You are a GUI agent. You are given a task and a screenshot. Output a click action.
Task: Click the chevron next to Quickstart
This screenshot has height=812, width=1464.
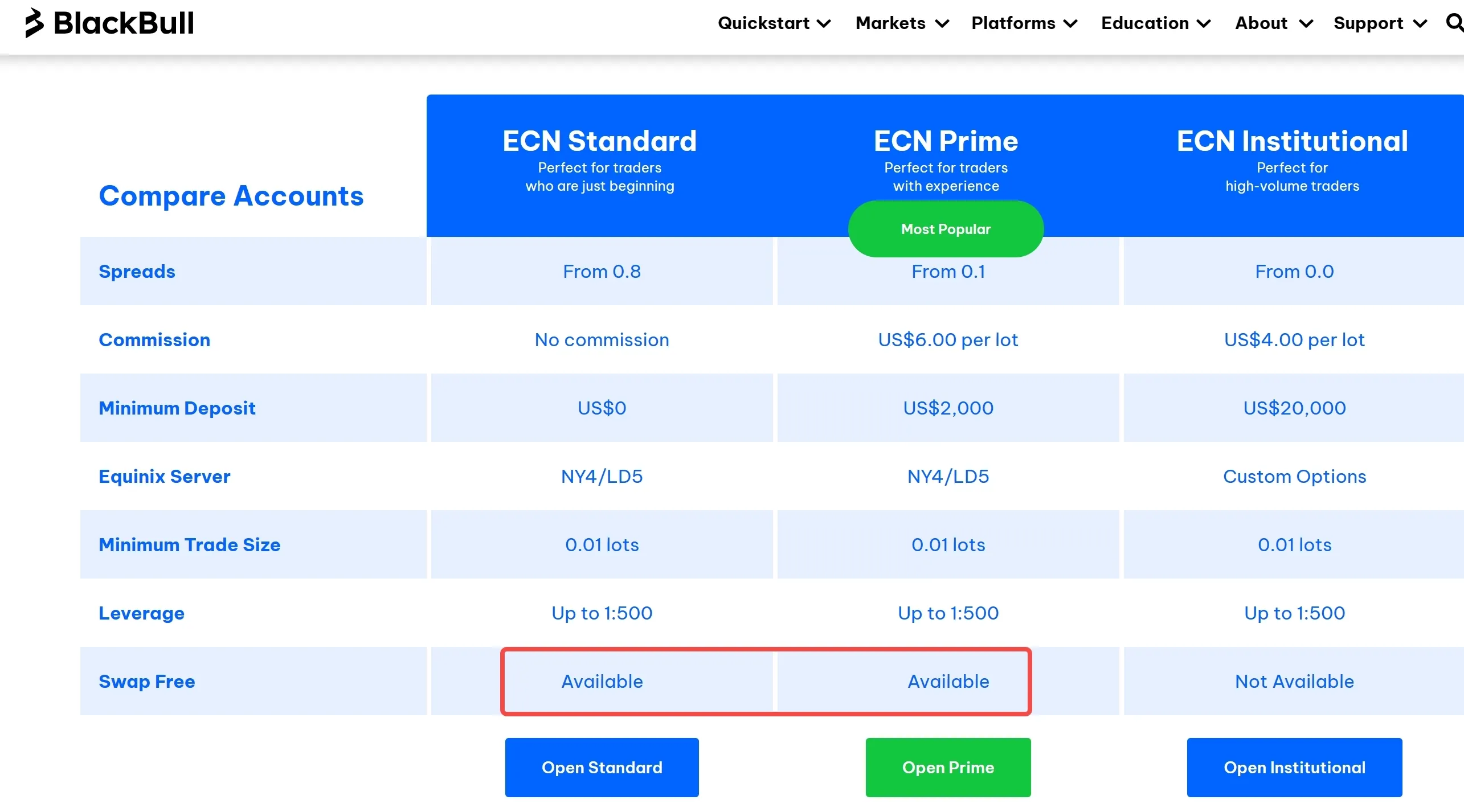(x=825, y=24)
